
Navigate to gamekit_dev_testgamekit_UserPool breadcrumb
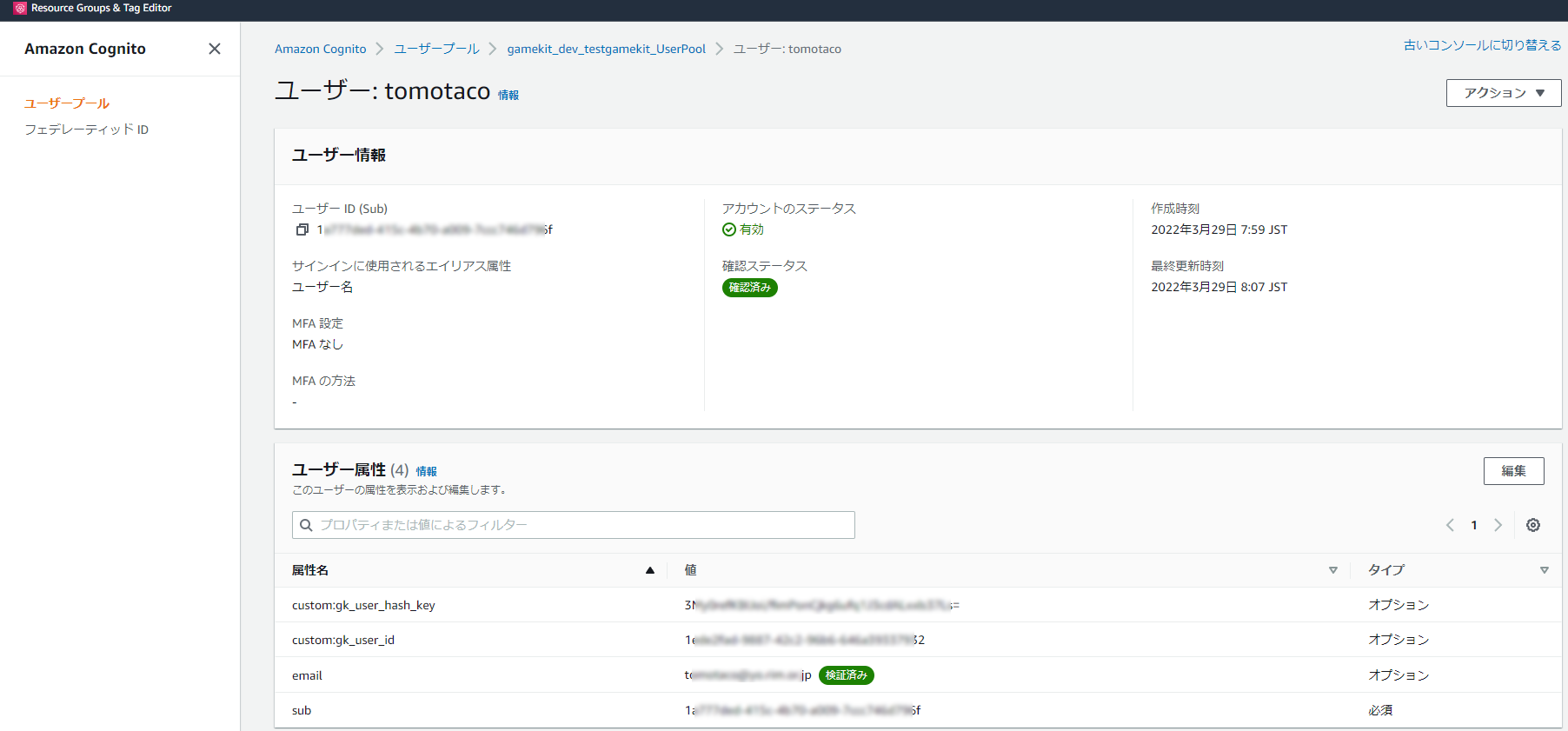coord(606,49)
